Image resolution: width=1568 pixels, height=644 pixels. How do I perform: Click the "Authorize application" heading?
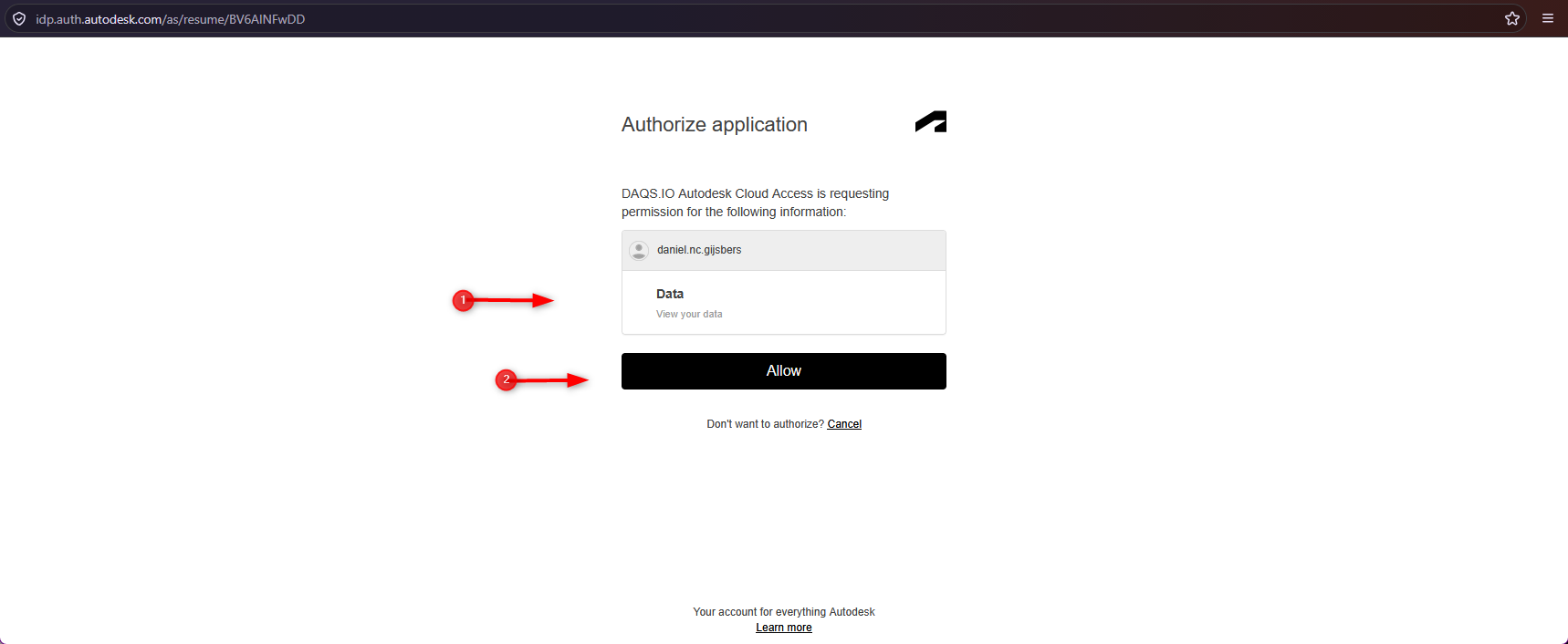click(x=715, y=125)
